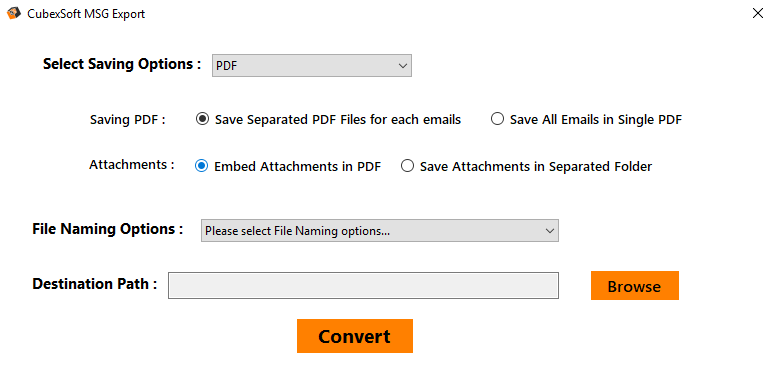Open the Please select File Naming options dropdown
Screen dimensions: 770x378
(x=380, y=231)
